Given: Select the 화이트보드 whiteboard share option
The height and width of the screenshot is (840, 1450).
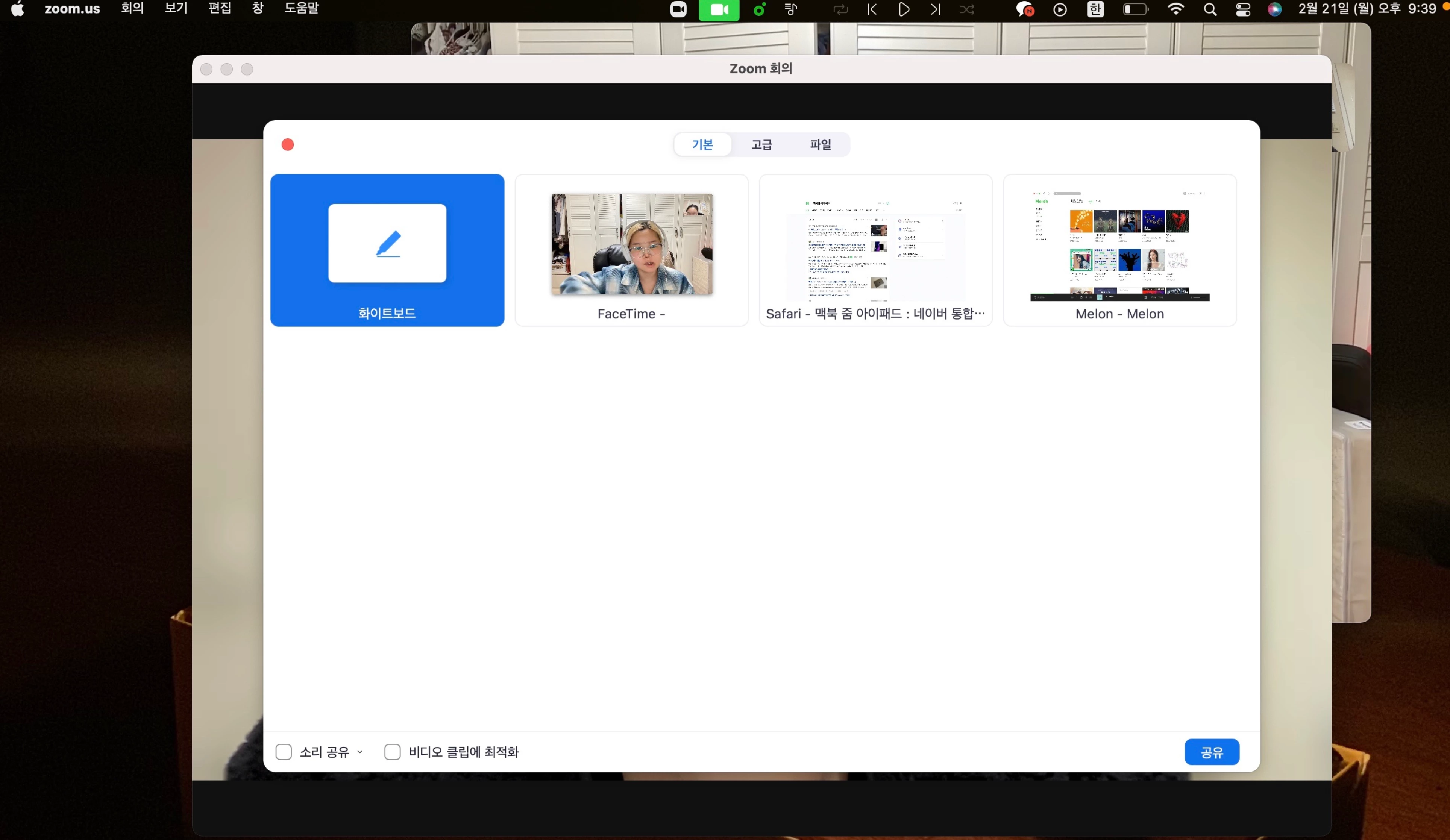Looking at the screenshot, I should pyautogui.click(x=387, y=250).
